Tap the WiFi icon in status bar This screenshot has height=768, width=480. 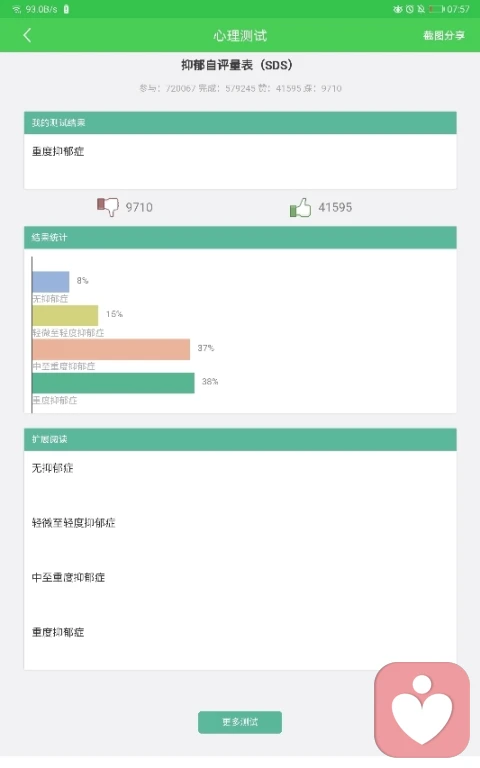coord(17,9)
